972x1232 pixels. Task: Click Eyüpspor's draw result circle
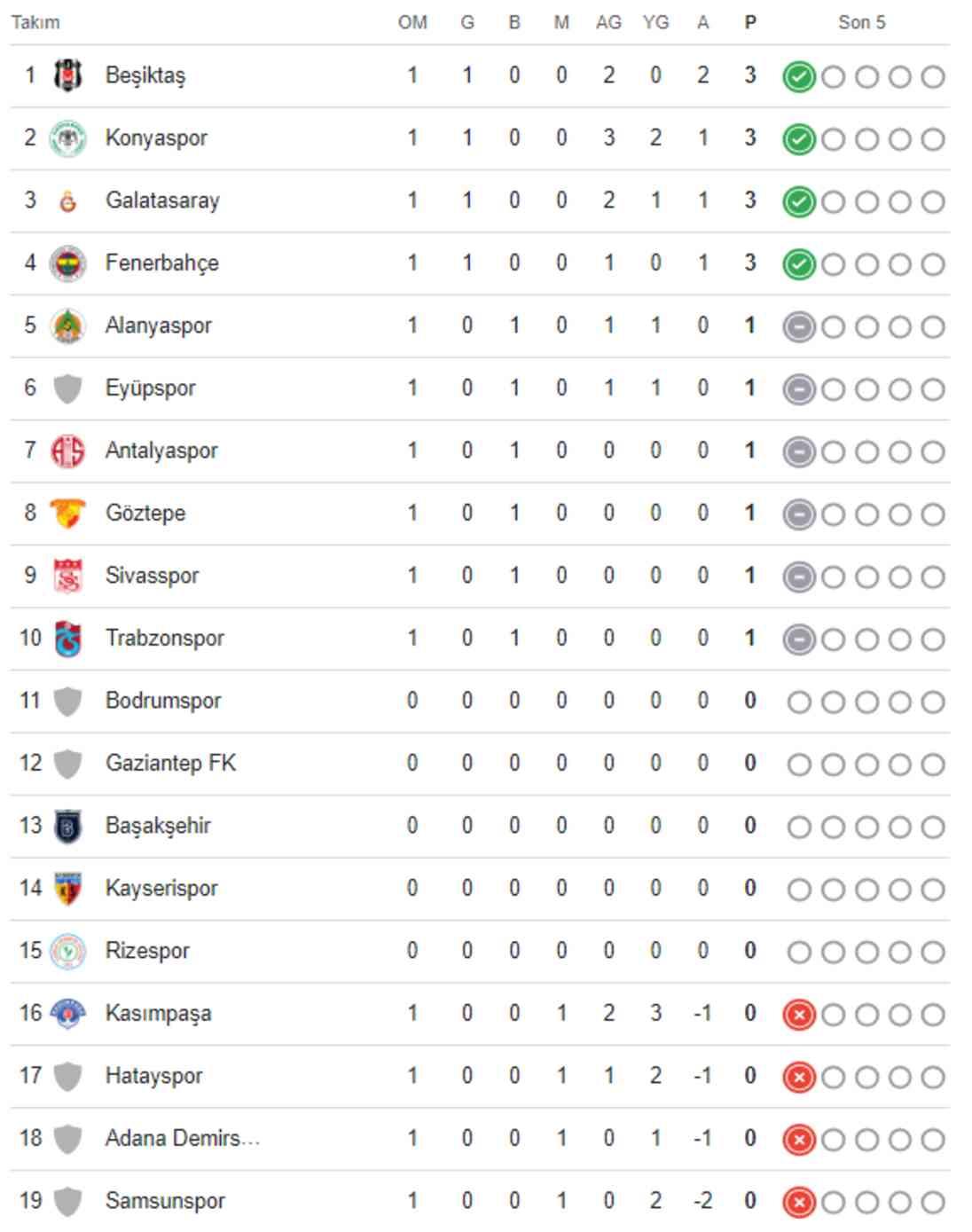click(799, 387)
